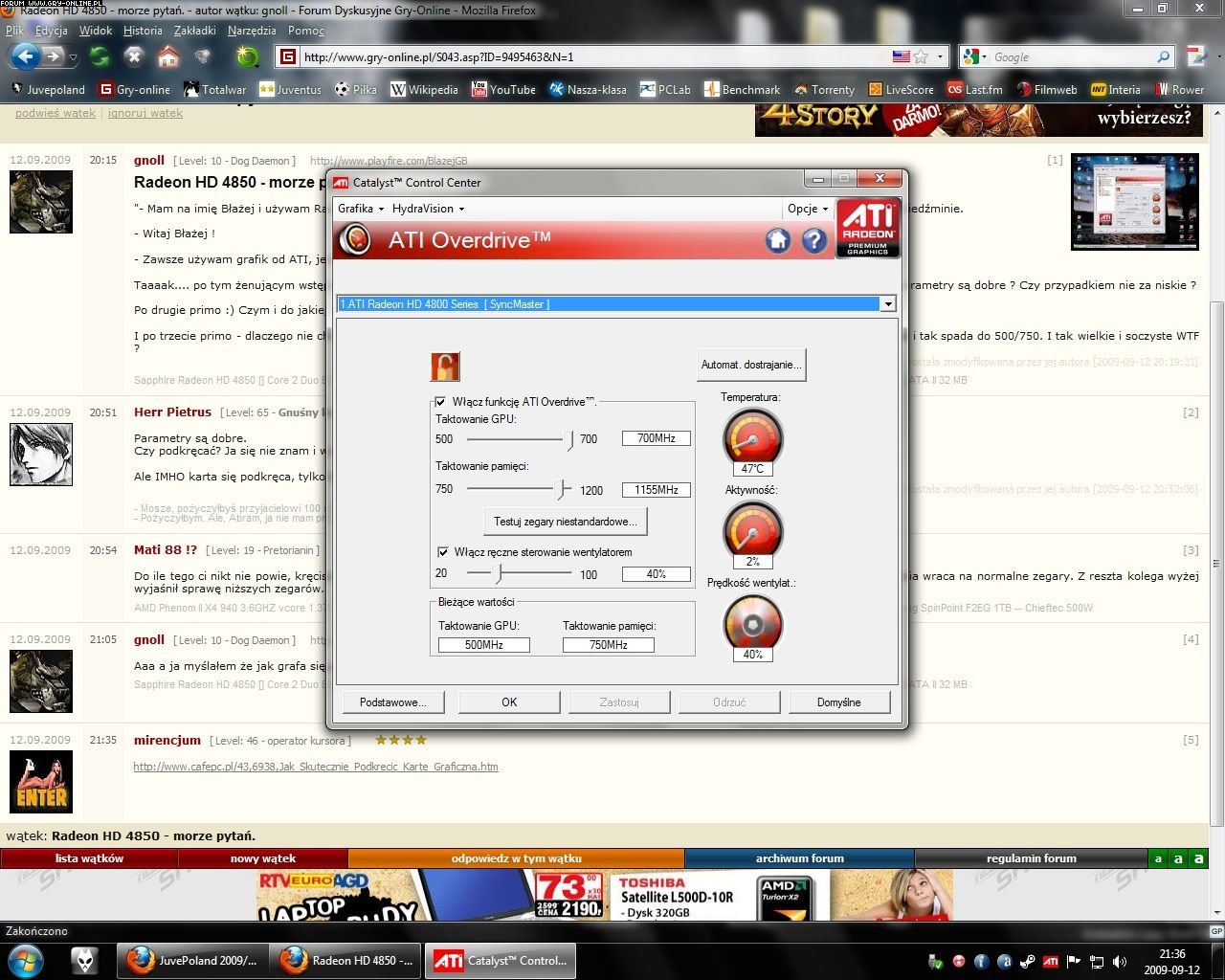Click Firefox reload page icon
The height and width of the screenshot is (980, 1225).
coord(100,57)
